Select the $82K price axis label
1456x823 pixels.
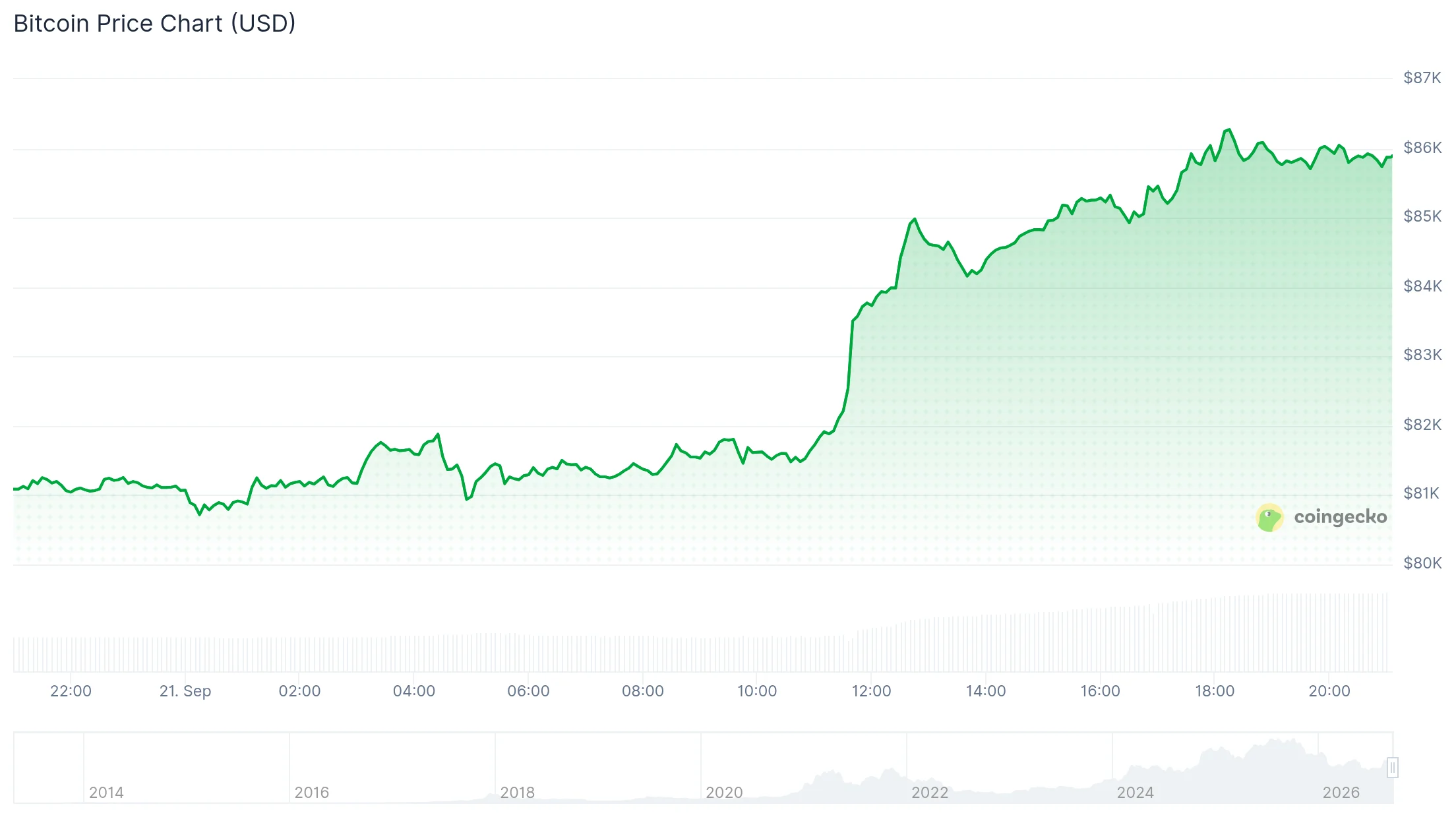(1422, 425)
